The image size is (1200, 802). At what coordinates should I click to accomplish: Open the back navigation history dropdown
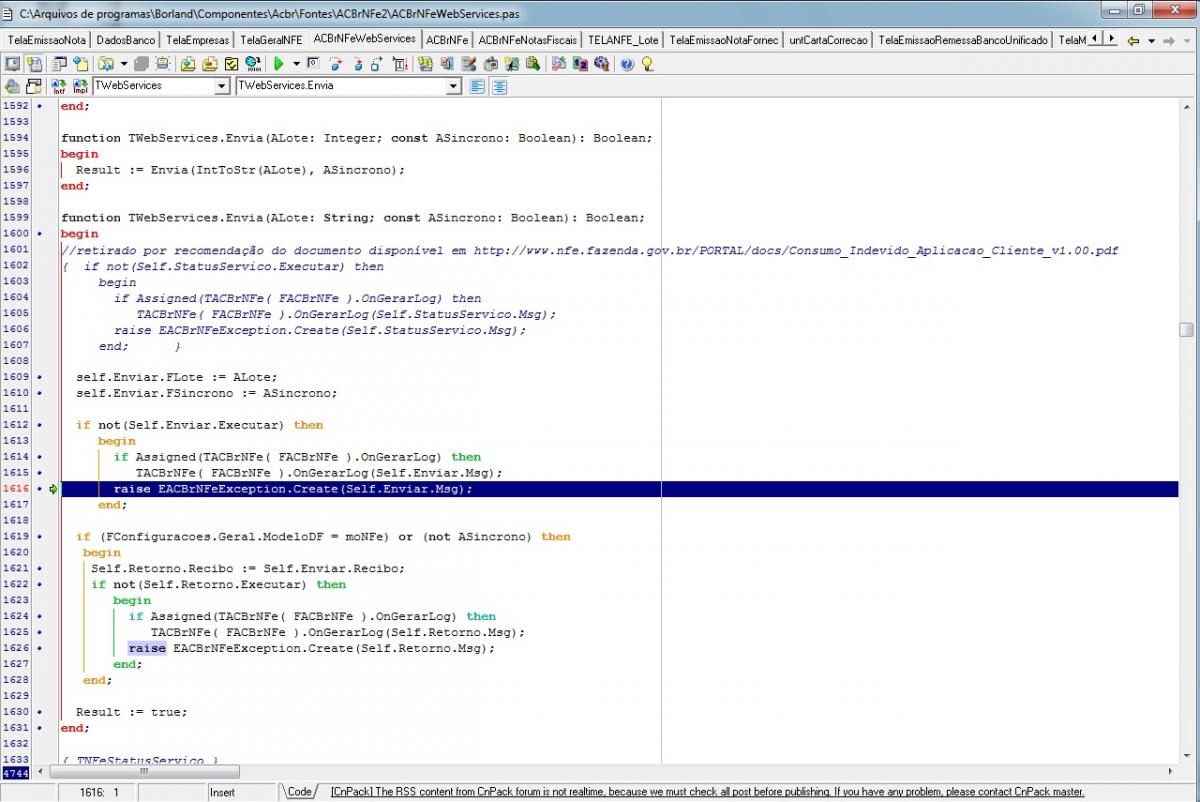(x=1151, y=40)
